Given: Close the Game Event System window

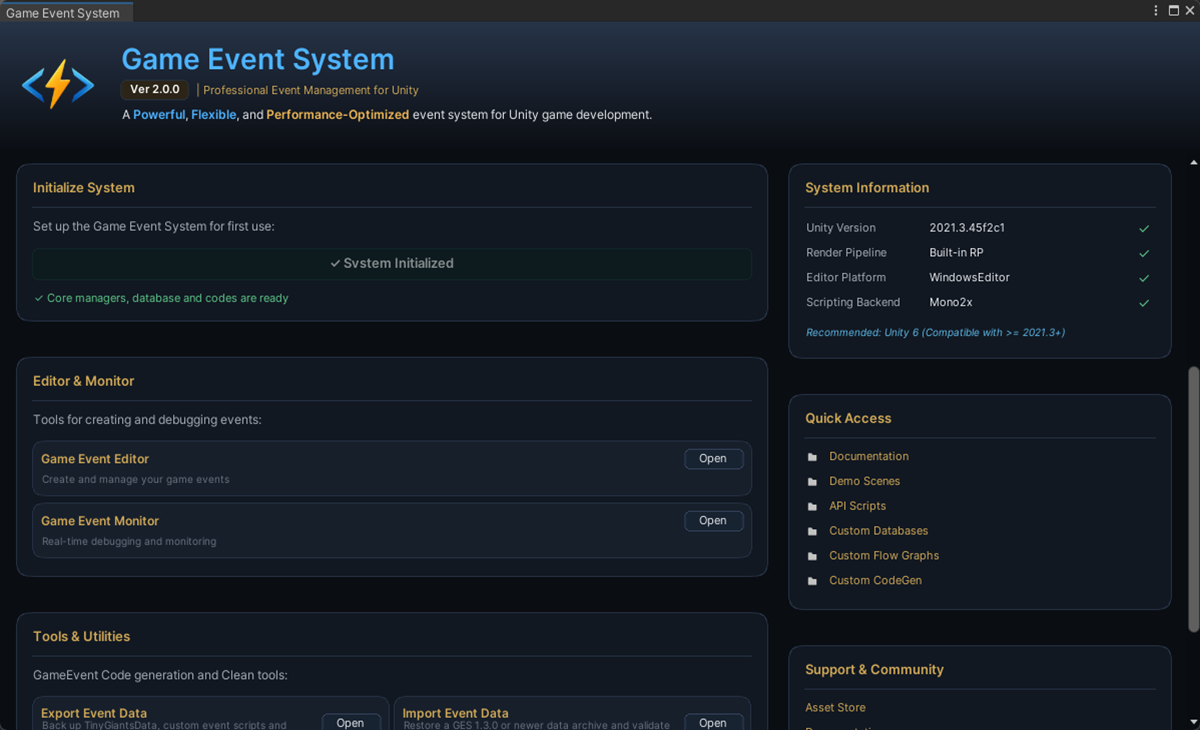Looking at the screenshot, I should (1190, 11).
